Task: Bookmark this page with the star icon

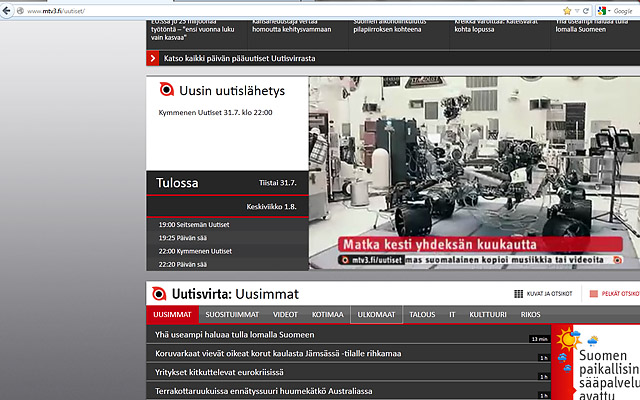Action: (567, 11)
